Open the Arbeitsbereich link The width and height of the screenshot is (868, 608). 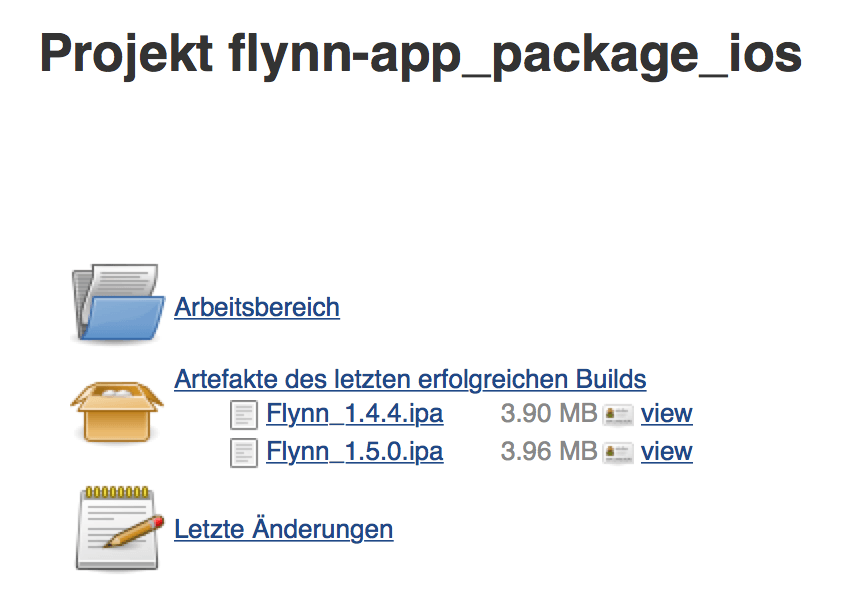[257, 307]
